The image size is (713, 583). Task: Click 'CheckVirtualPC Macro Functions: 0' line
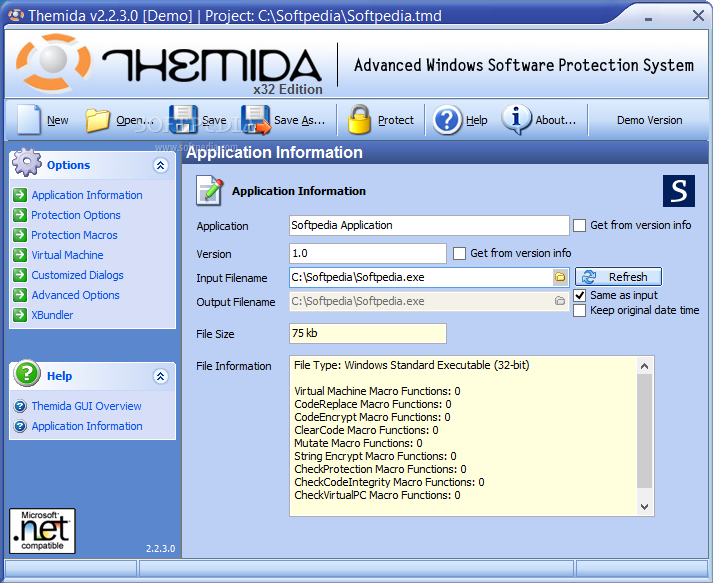377,495
